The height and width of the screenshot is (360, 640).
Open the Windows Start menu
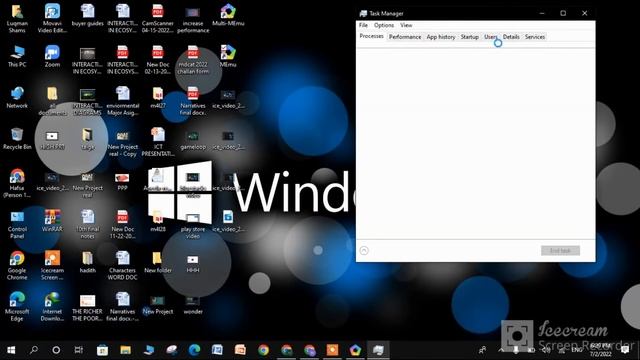tap(11, 350)
